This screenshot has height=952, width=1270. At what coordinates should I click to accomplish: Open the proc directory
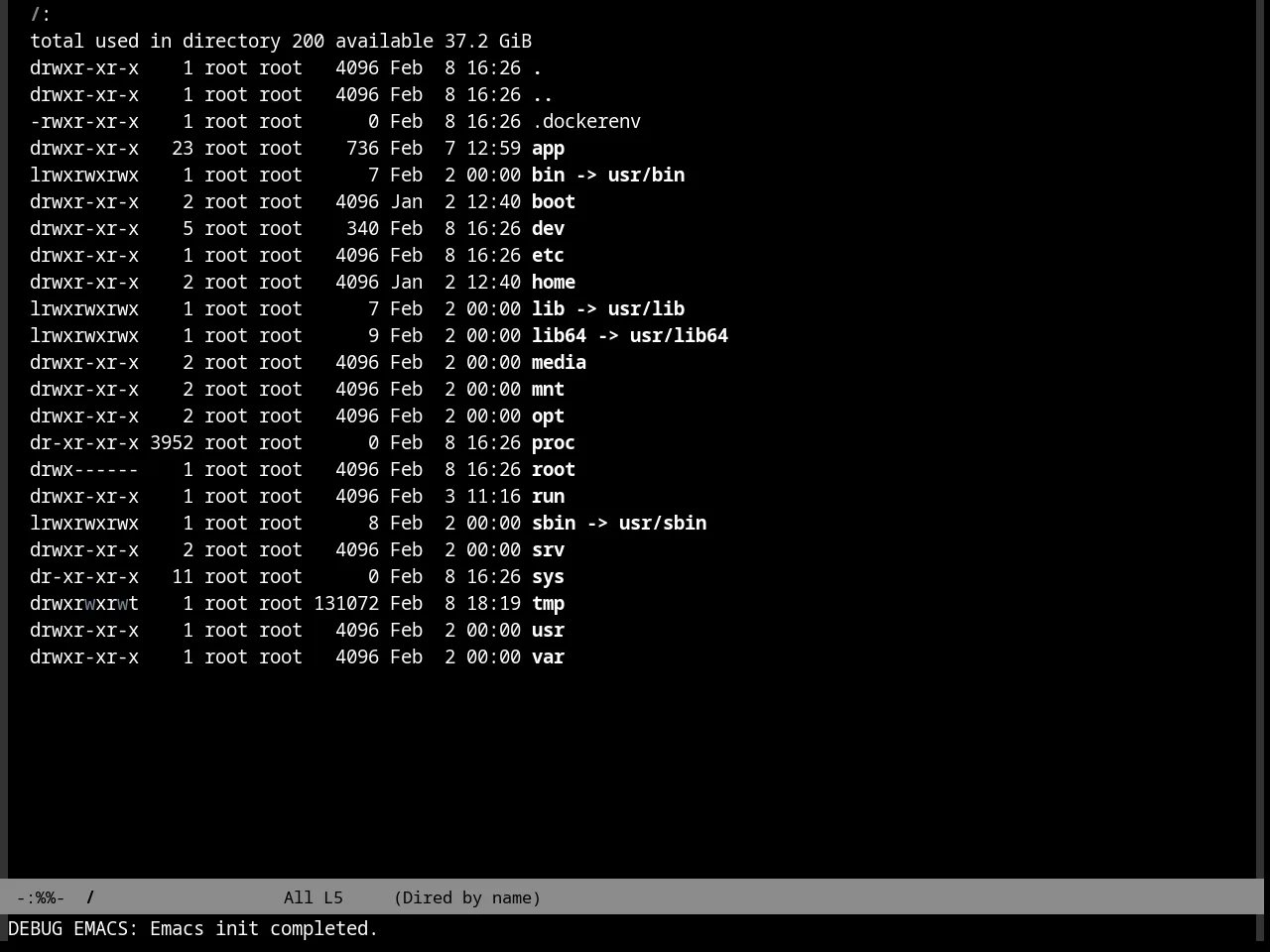click(x=554, y=443)
